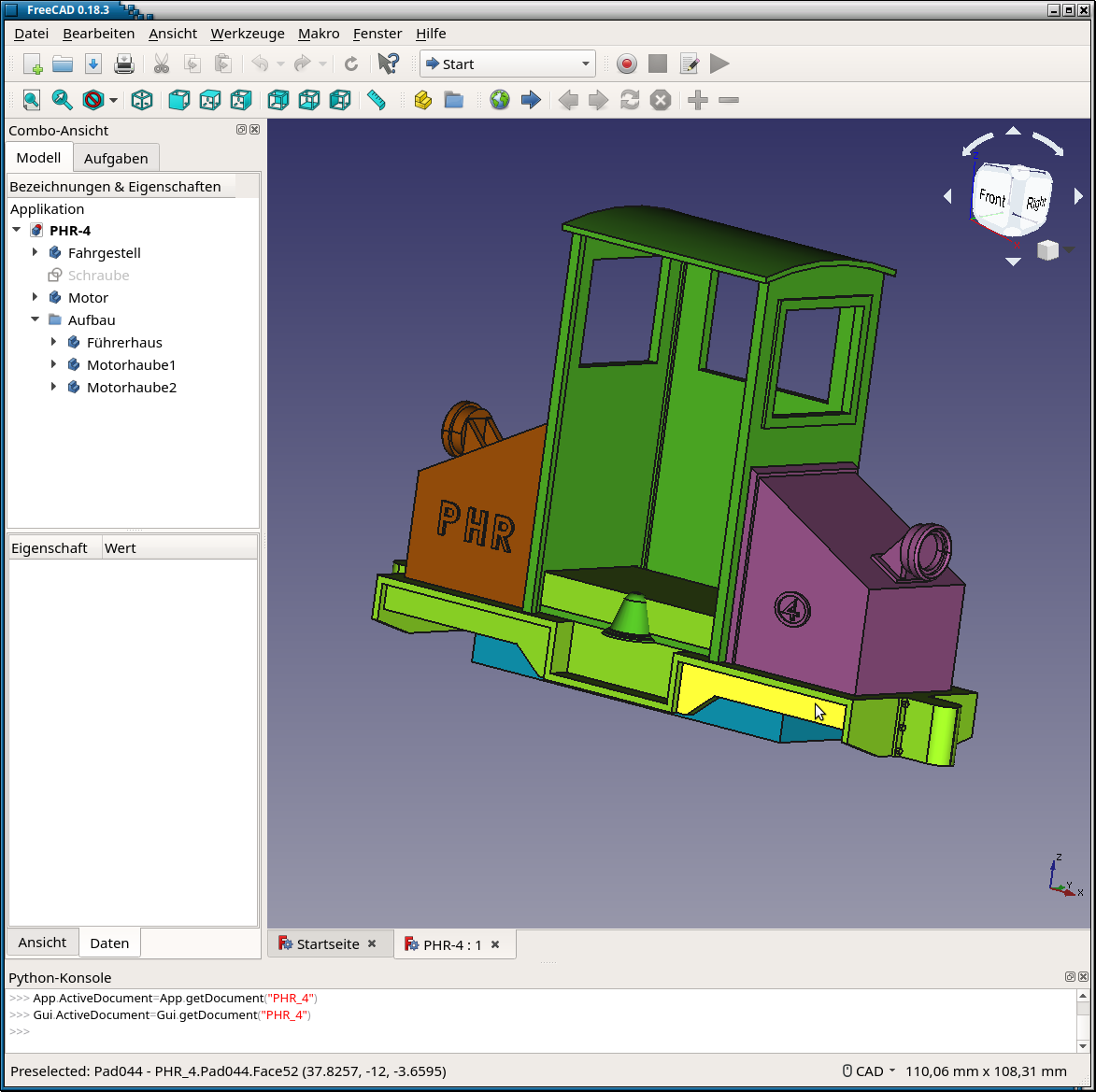
Task: Open macro editor notepad icon
Action: (x=689, y=64)
